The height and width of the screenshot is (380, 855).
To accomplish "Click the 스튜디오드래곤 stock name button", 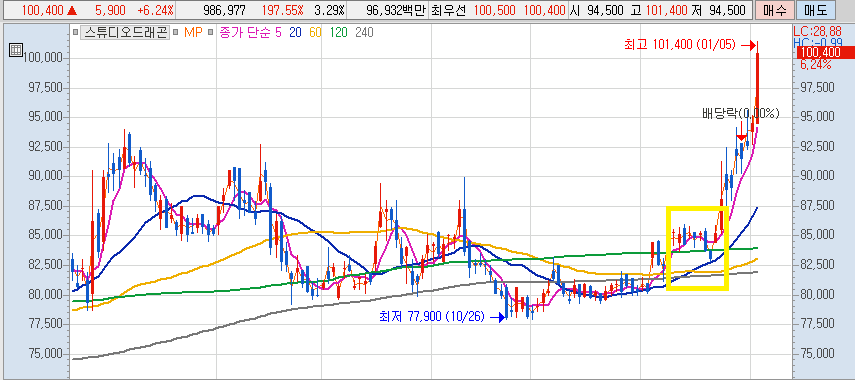I will (125, 33).
